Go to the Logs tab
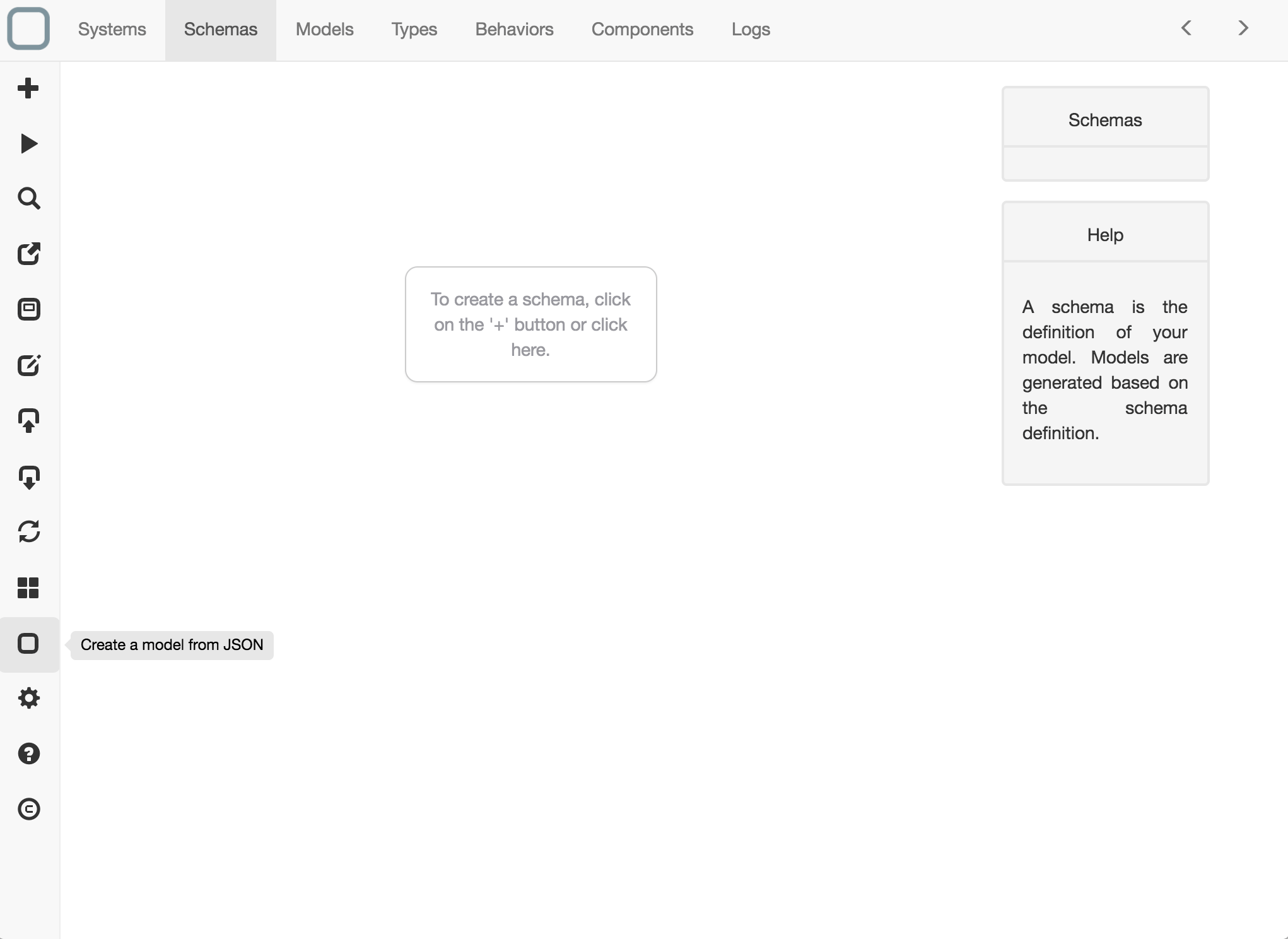1288x939 pixels. 751,30
